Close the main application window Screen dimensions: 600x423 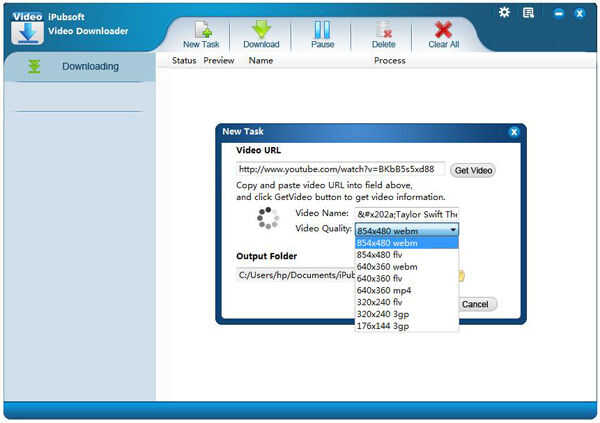pyautogui.click(x=580, y=13)
